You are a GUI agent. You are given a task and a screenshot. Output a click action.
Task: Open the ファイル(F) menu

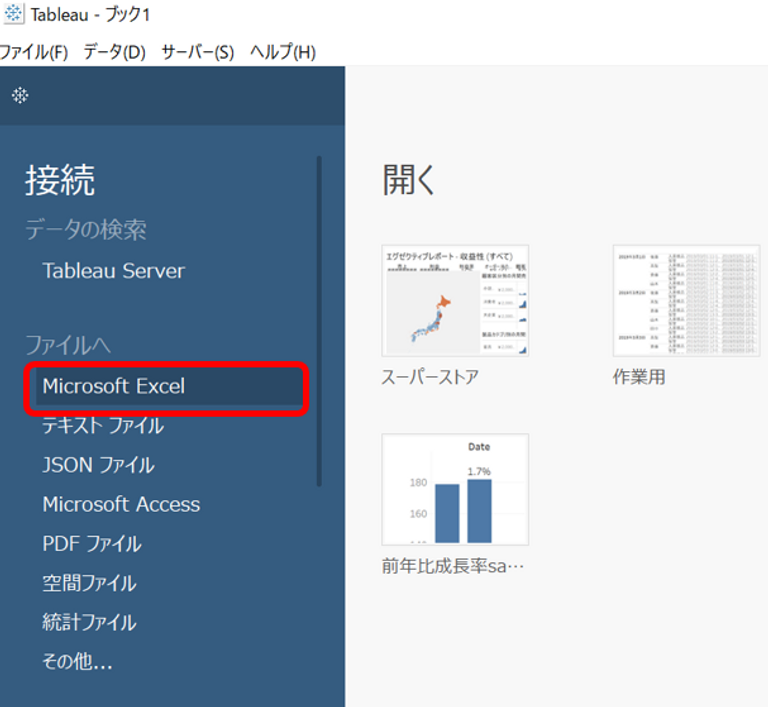(x=34, y=52)
